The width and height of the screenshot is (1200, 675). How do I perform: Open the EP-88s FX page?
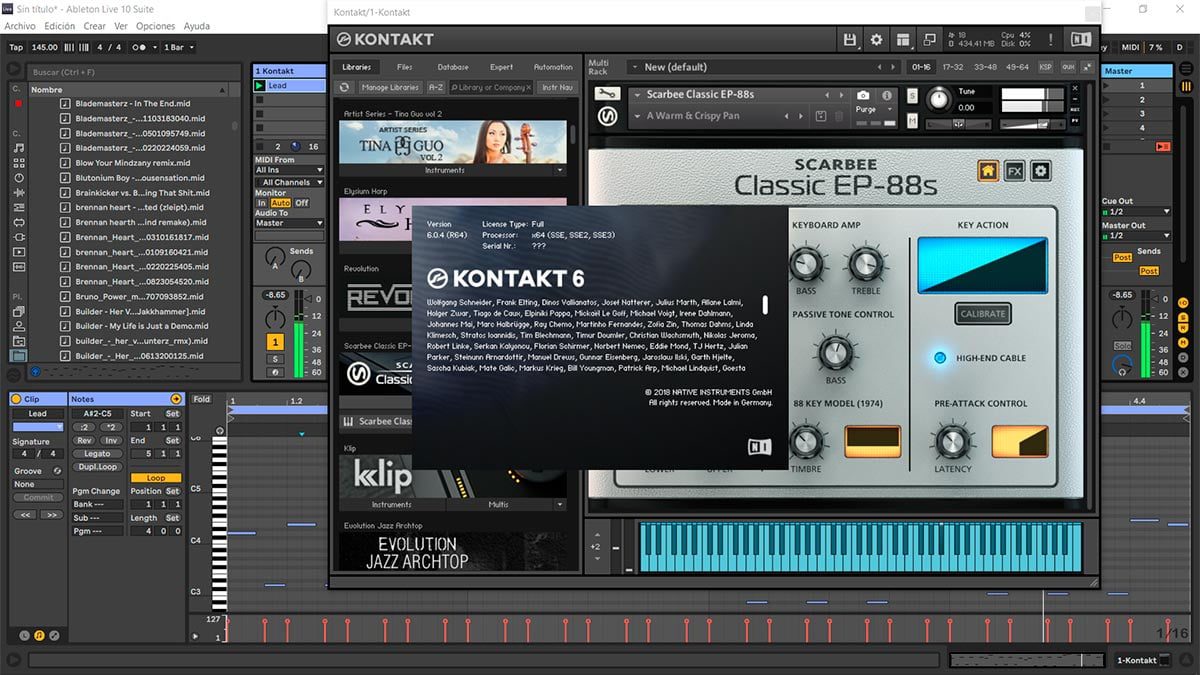point(1014,170)
